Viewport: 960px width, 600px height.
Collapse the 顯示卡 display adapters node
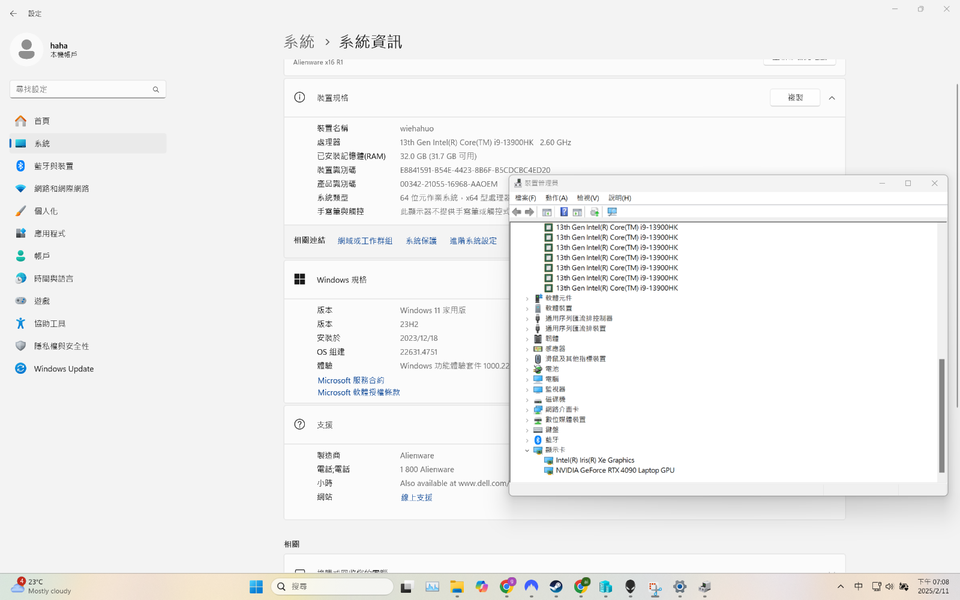[x=528, y=450]
